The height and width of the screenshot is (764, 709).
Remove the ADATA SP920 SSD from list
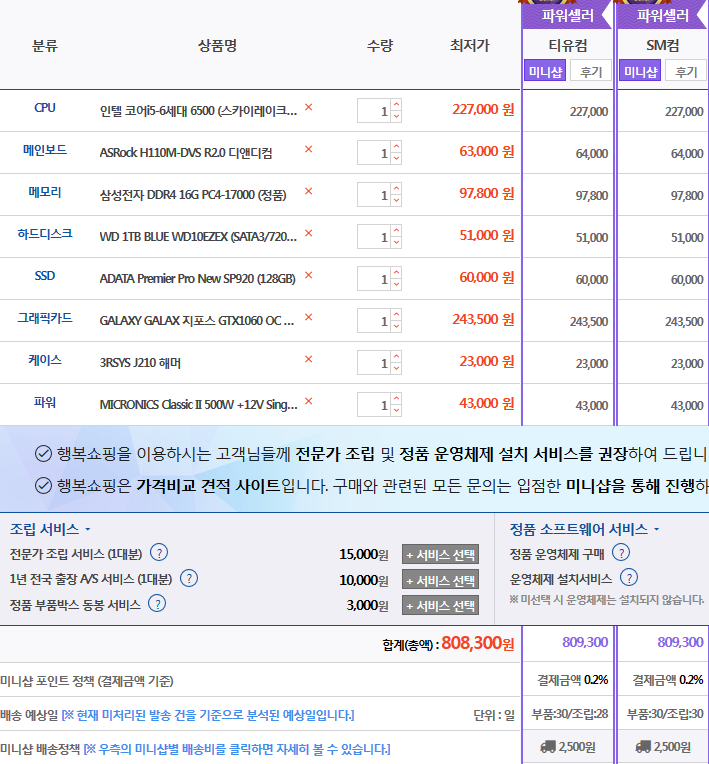point(308,276)
